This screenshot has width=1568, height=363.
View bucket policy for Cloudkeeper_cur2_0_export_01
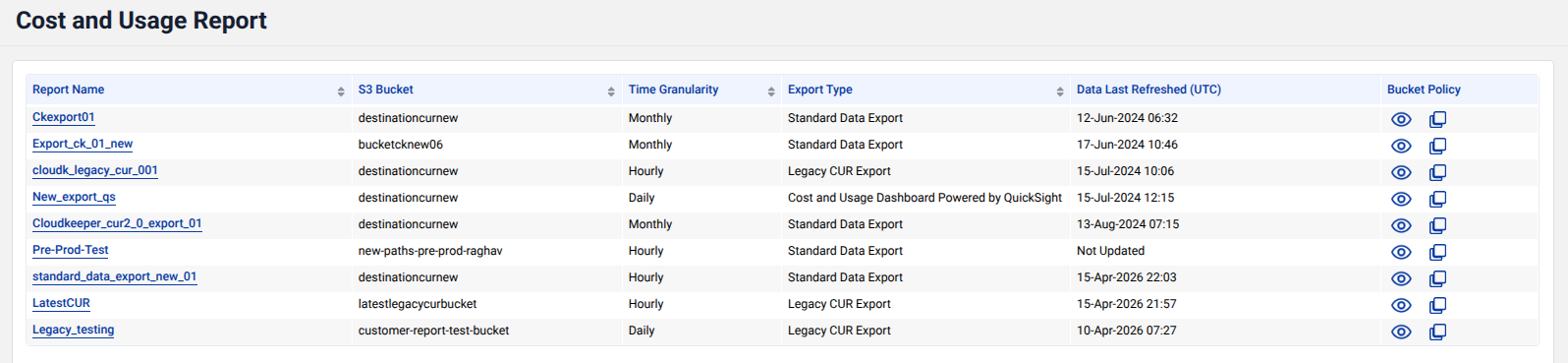[x=1401, y=225]
